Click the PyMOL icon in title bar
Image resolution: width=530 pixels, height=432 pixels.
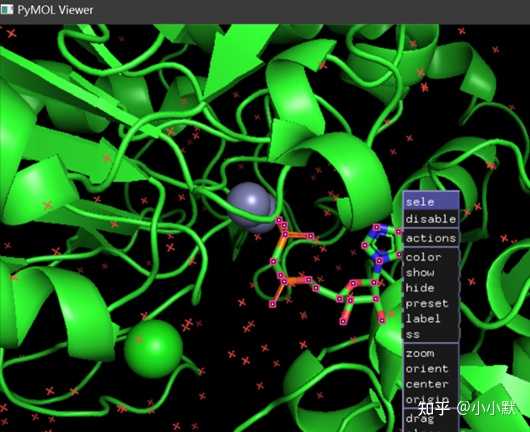(7, 9)
